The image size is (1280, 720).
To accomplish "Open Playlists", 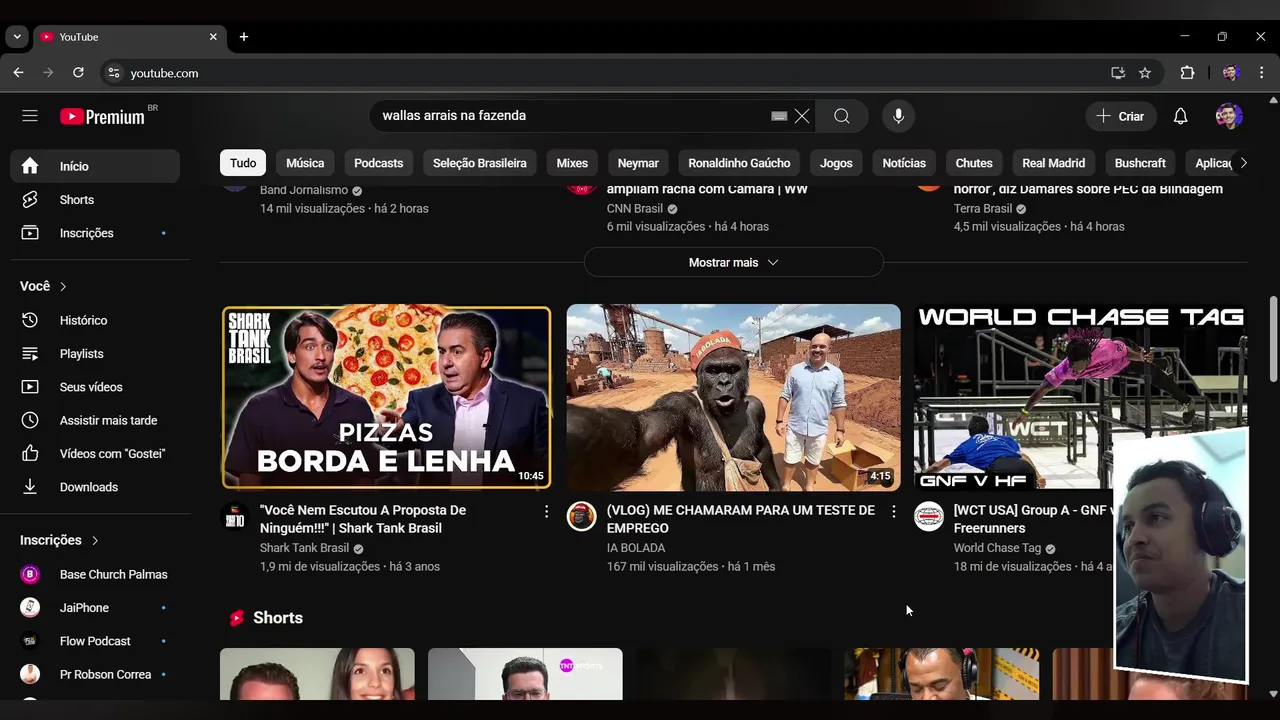I will (x=95, y=354).
